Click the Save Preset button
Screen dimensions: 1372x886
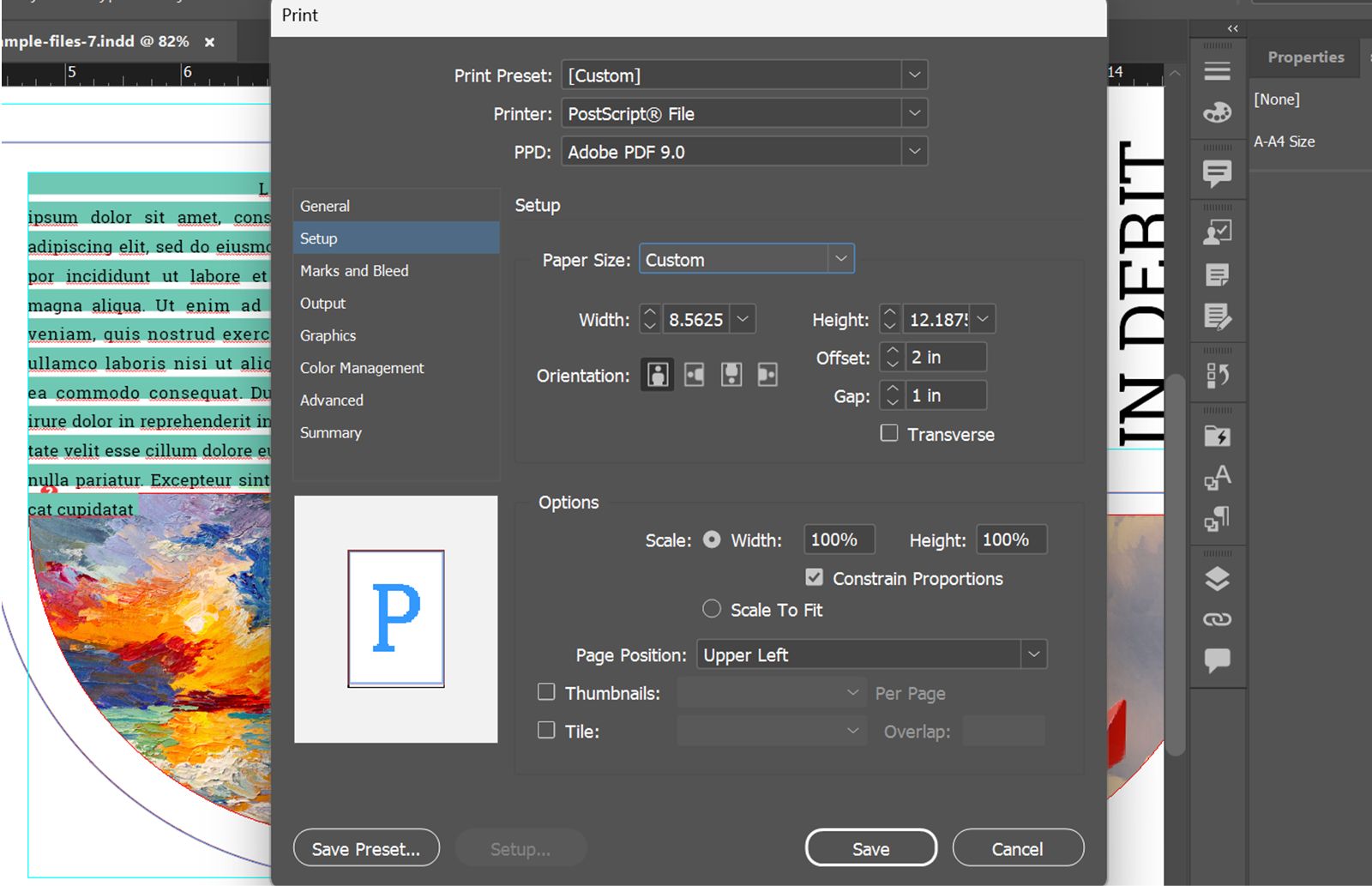[x=366, y=848]
